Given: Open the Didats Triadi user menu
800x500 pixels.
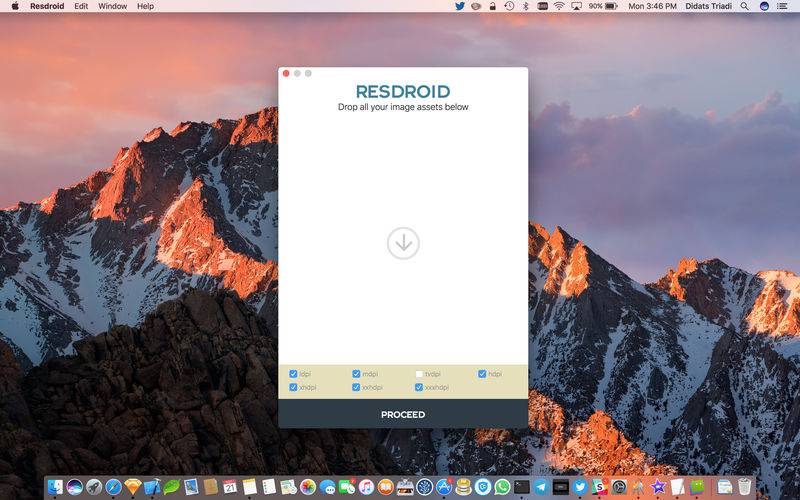Looking at the screenshot, I should tap(708, 6).
